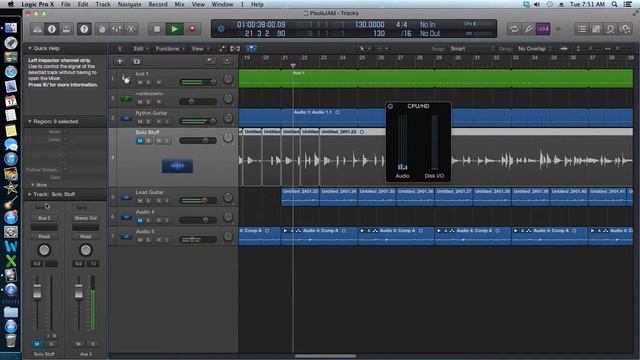Open the left-click pointer tool menu
Screen dimensions: 640x360
coord(364,49)
